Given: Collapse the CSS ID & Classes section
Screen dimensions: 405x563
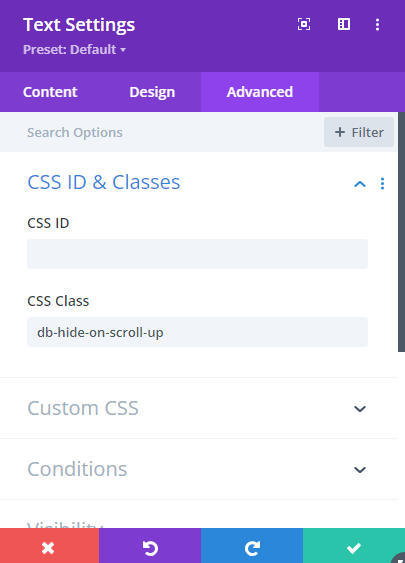Looking at the screenshot, I should coord(360,184).
